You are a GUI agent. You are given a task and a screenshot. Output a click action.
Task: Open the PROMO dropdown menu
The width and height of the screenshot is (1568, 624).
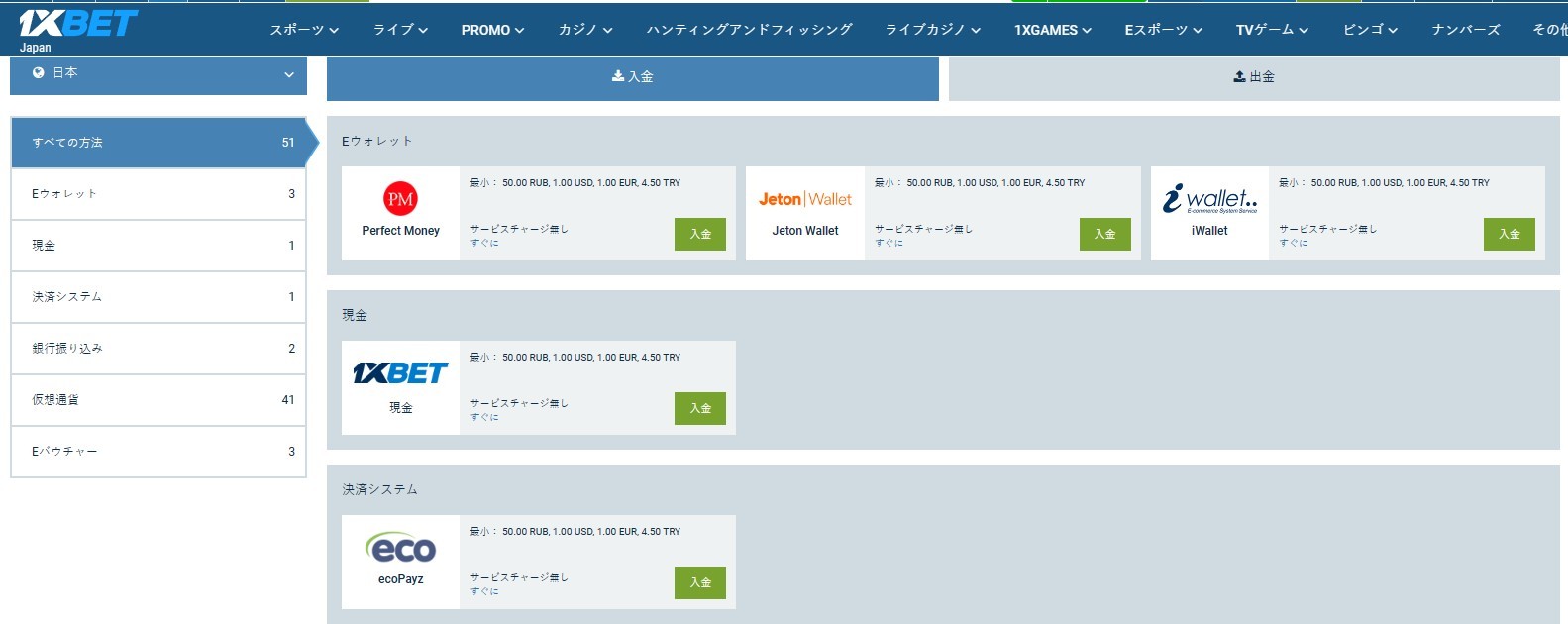point(492,30)
